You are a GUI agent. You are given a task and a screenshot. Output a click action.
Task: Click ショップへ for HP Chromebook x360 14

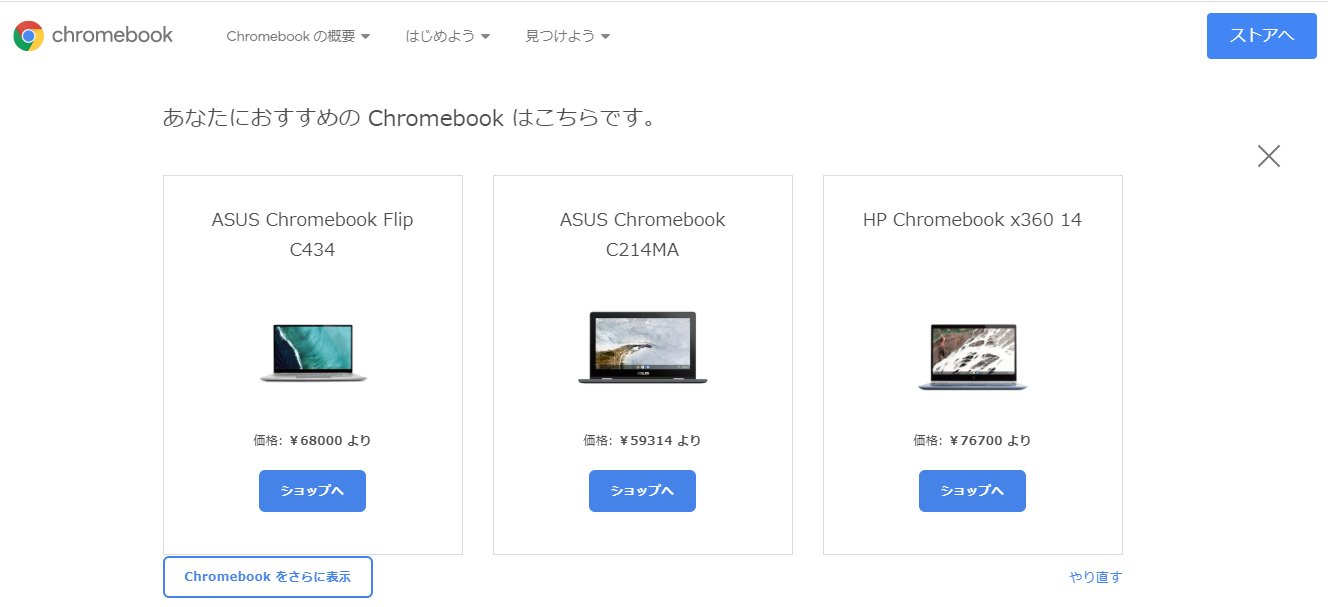coord(972,491)
